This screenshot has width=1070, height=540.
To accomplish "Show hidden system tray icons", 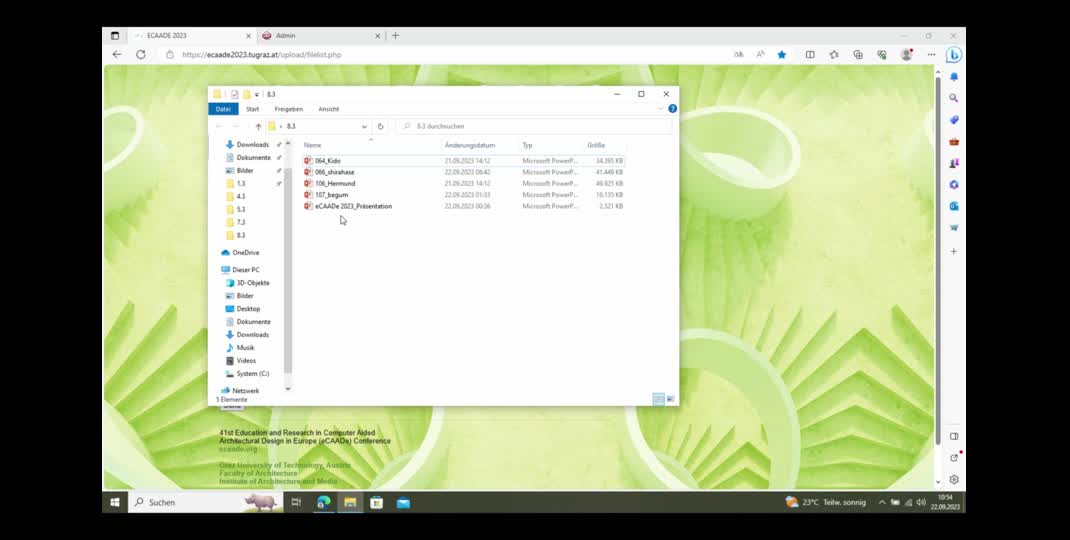I will tap(881, 502).
